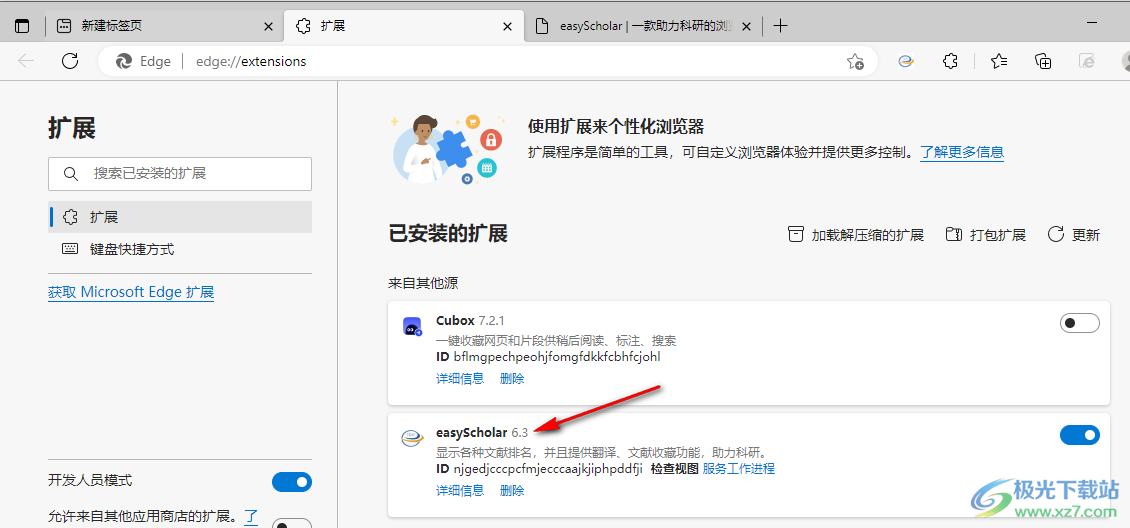Viewport: 1130px width, 528px height.
Task: Click the 了解 link beside other stores text
Action: pos(251,516)
